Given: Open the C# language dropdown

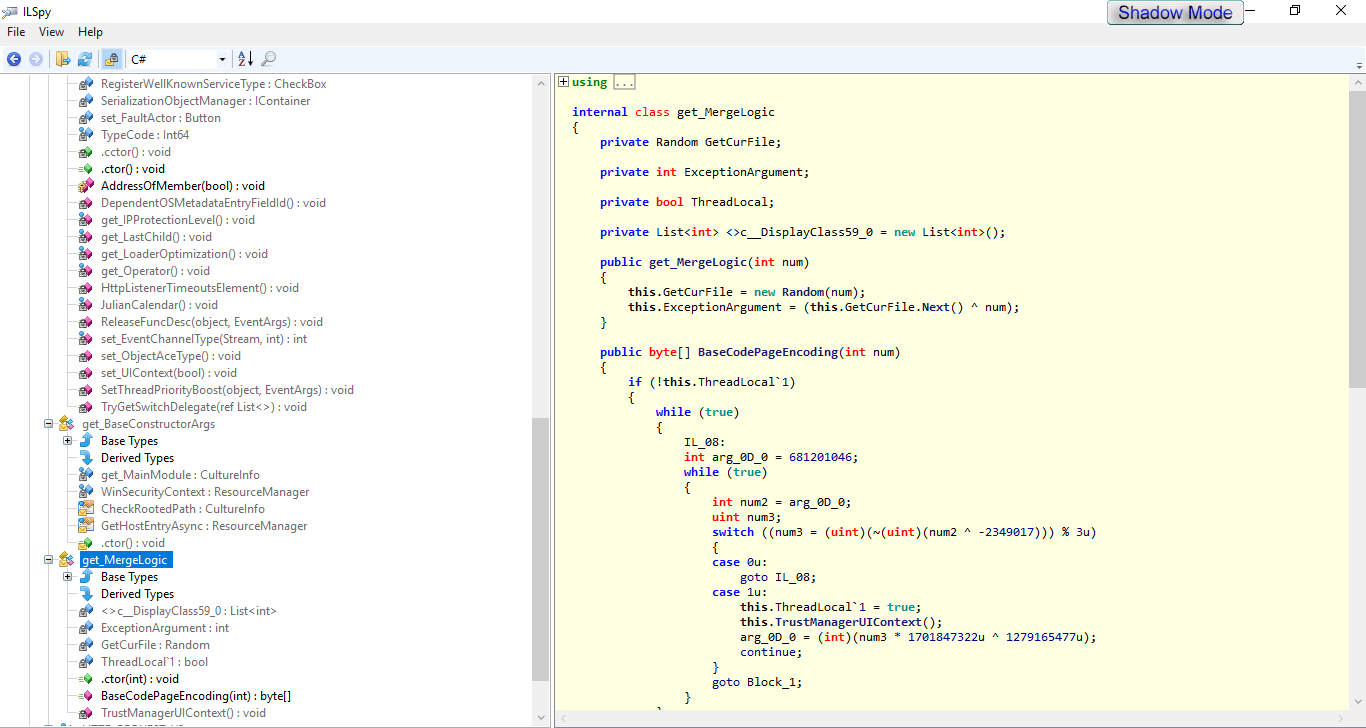Looking at the screenshot, I should click(x=222, y=60).
